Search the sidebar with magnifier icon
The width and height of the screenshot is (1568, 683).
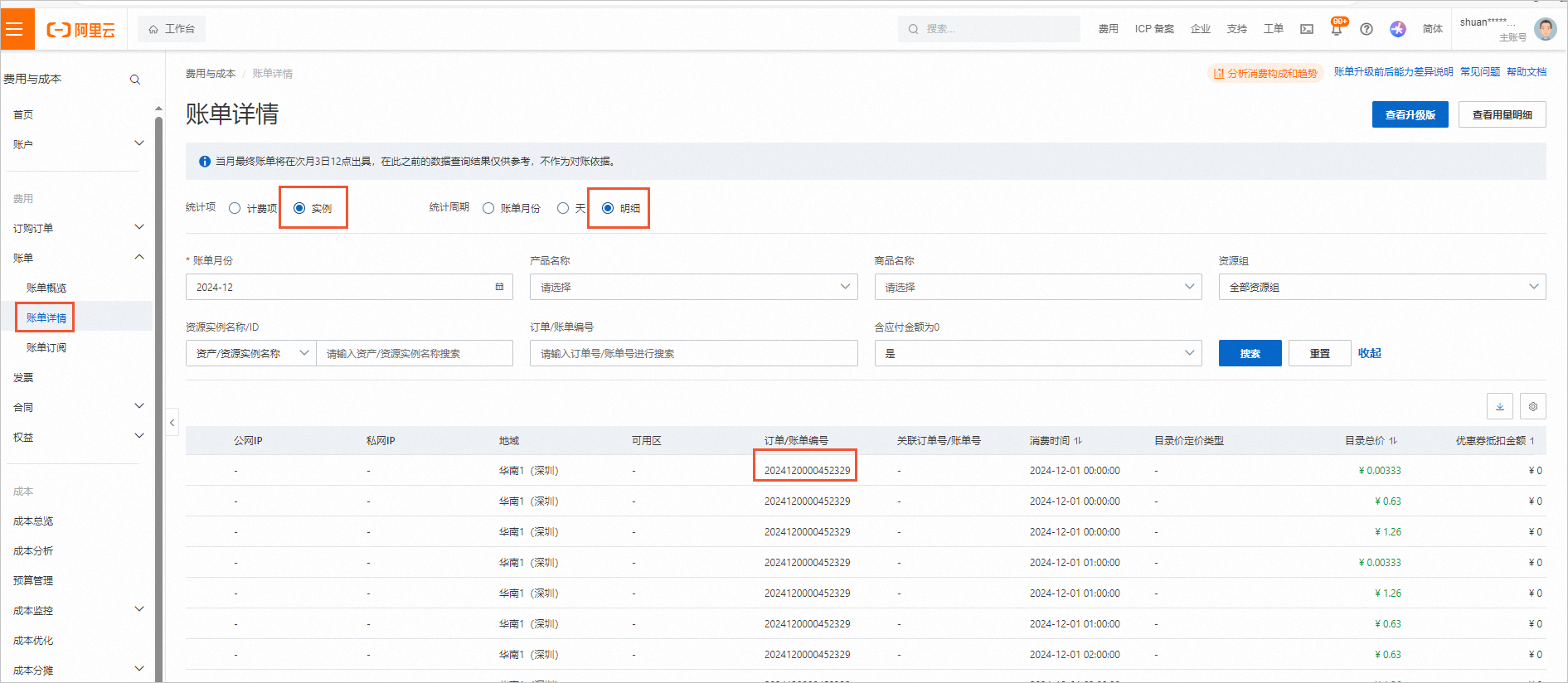point(135,80)
